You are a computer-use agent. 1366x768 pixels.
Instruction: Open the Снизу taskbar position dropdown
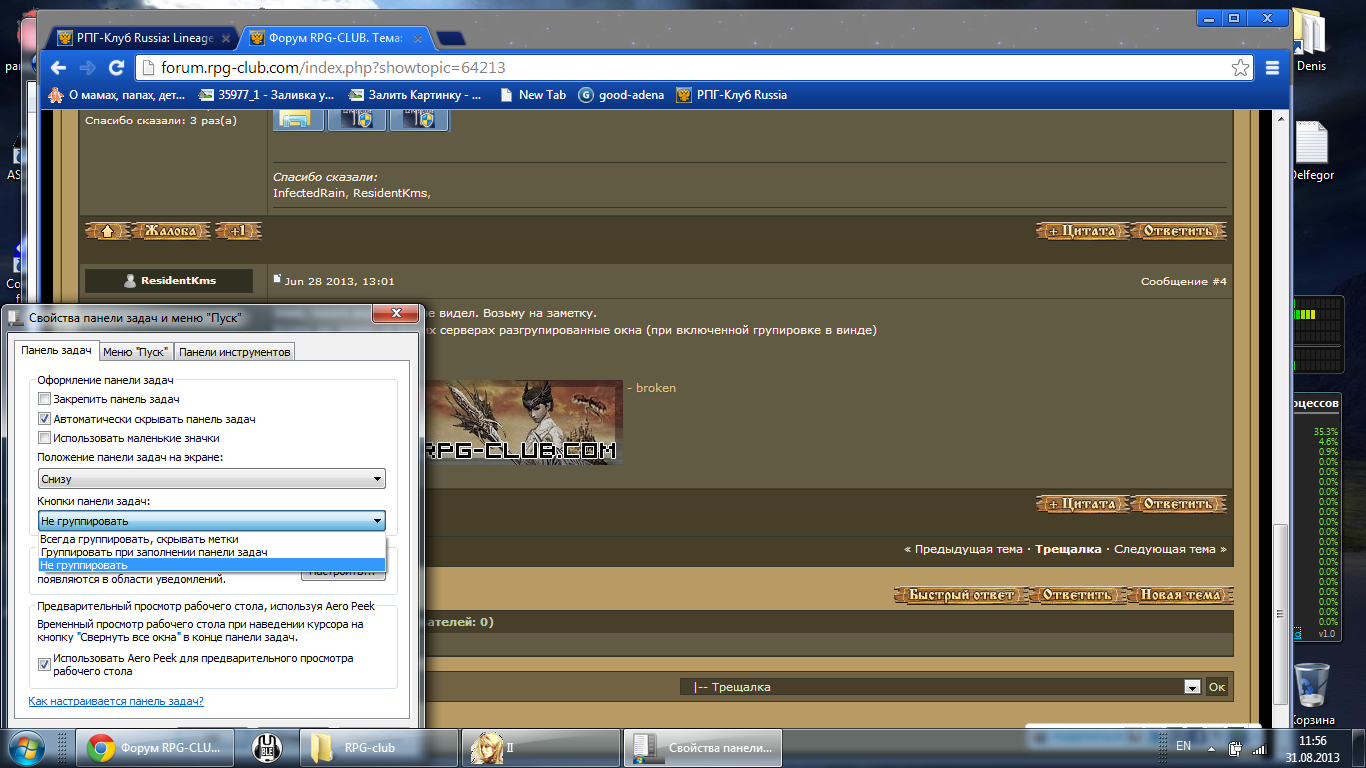click(212, 479)
